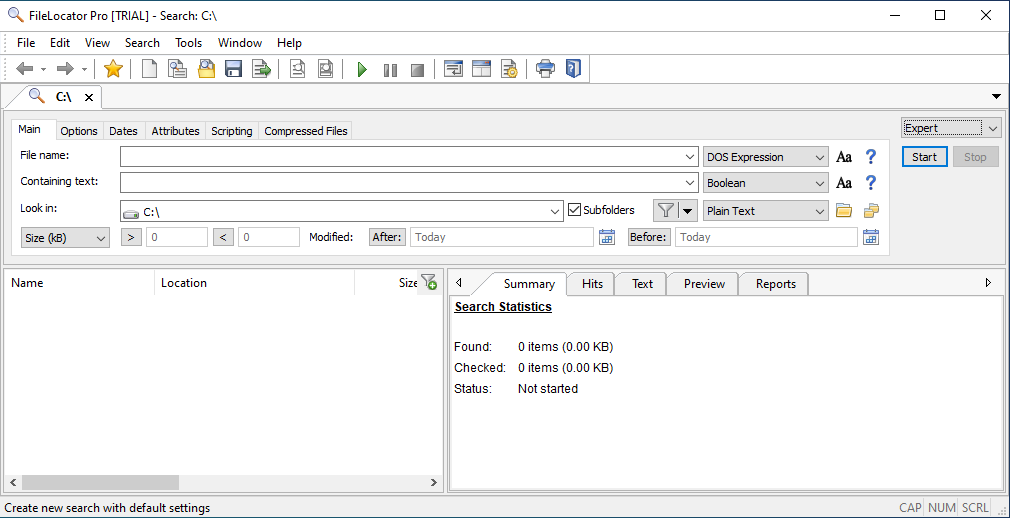Save search with floppy disk icon
Screen dimensions: 1010x518
(233, 69)
